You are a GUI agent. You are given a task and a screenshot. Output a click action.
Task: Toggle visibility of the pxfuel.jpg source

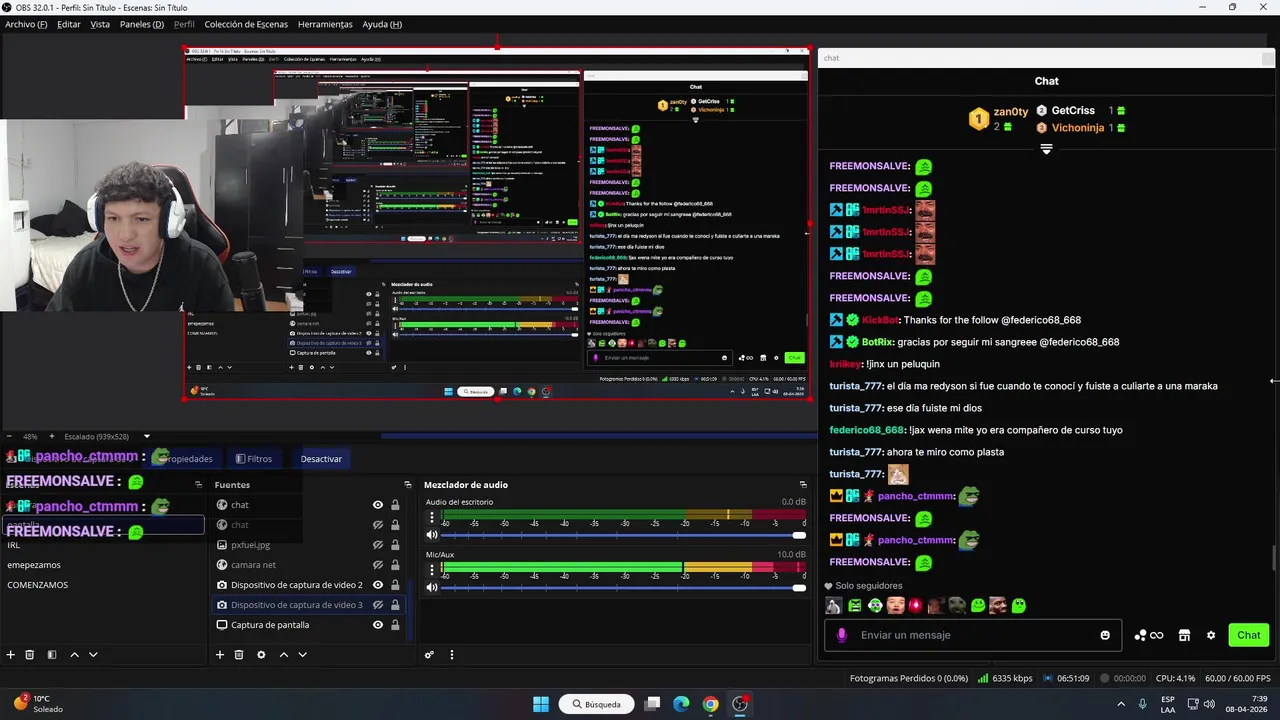click(378, 545)
